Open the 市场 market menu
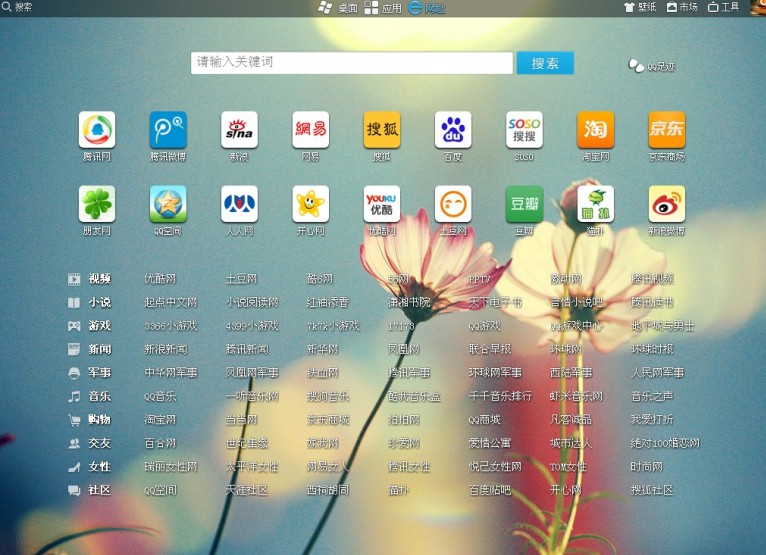This screenshot has height=555, width=766. [x=682, y=7]
